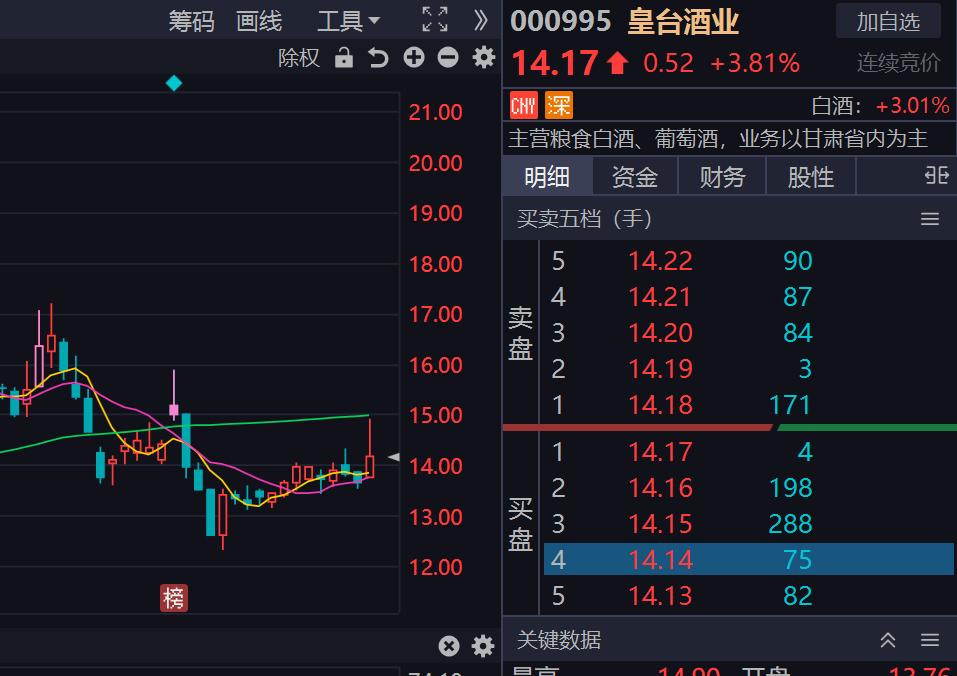The image size is (957, 676).
Task: Click the current price 14.17
Action: pos(555,63)
